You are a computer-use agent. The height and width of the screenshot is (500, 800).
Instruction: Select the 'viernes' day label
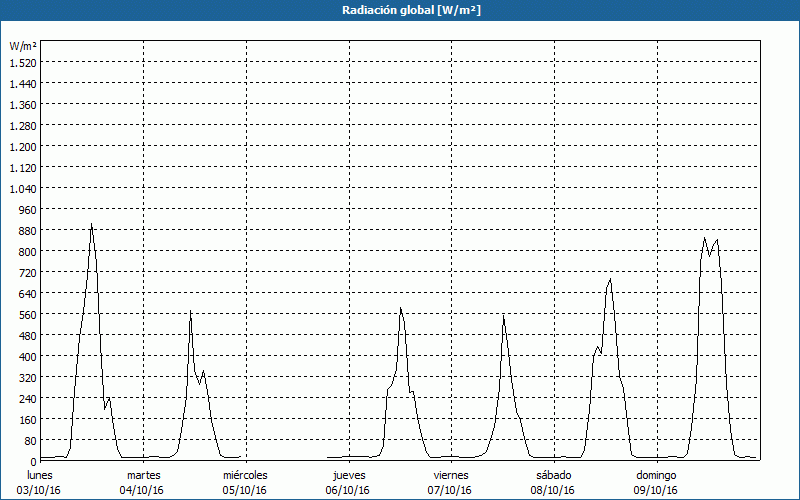pyautogui.click(x=451, y=475)
